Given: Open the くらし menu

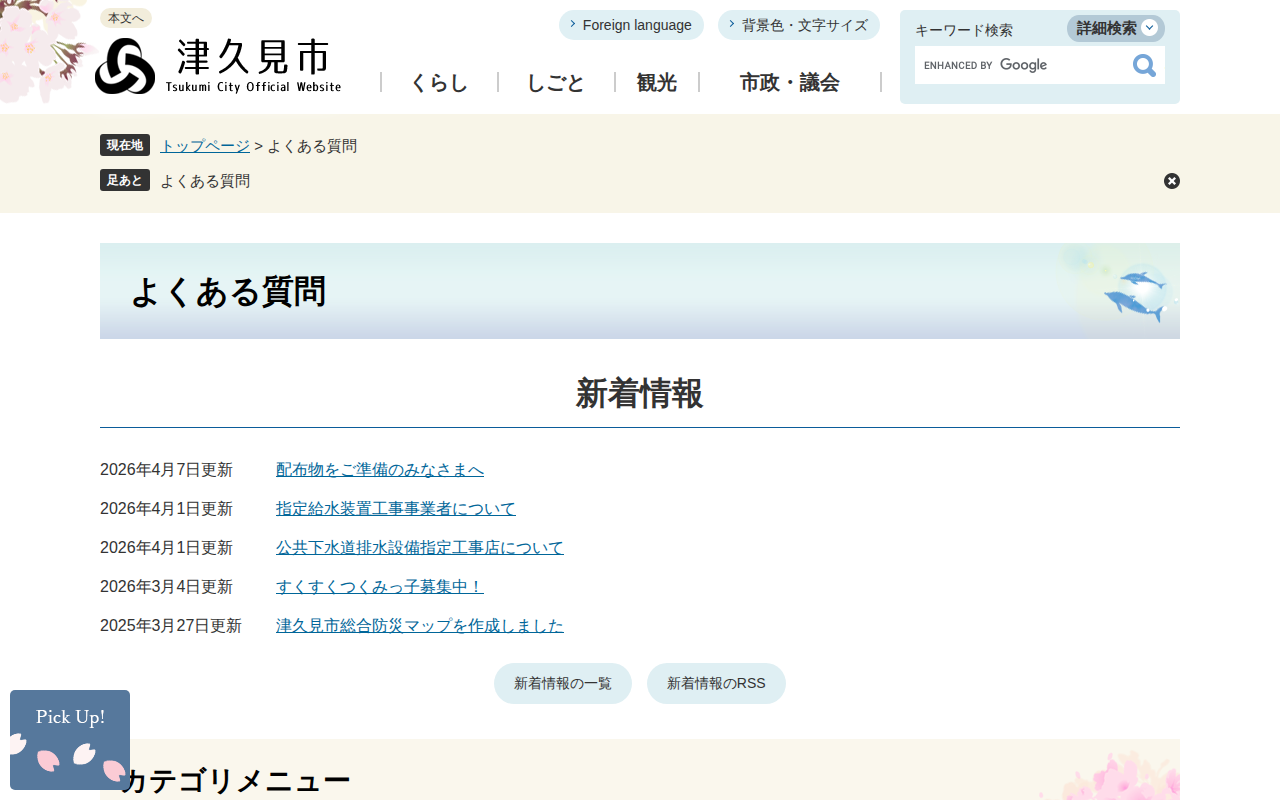Looking at the screenshot, I should tap(439, 83).
